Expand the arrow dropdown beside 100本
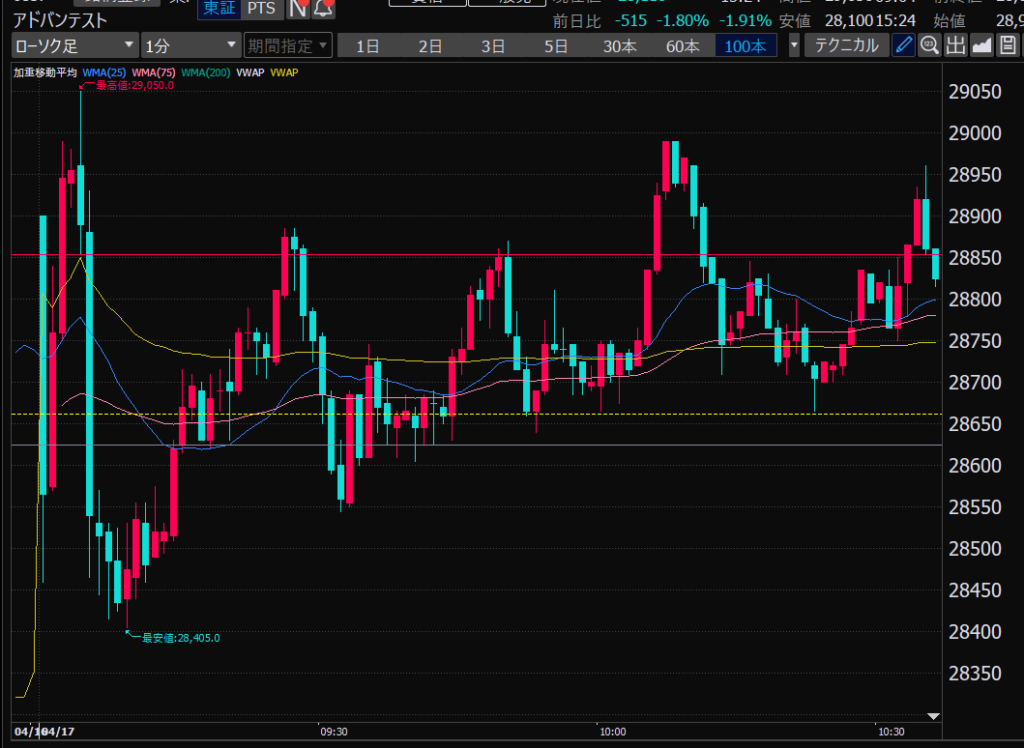This screenshot has height=748, width=1024. (x=794, y=45)
